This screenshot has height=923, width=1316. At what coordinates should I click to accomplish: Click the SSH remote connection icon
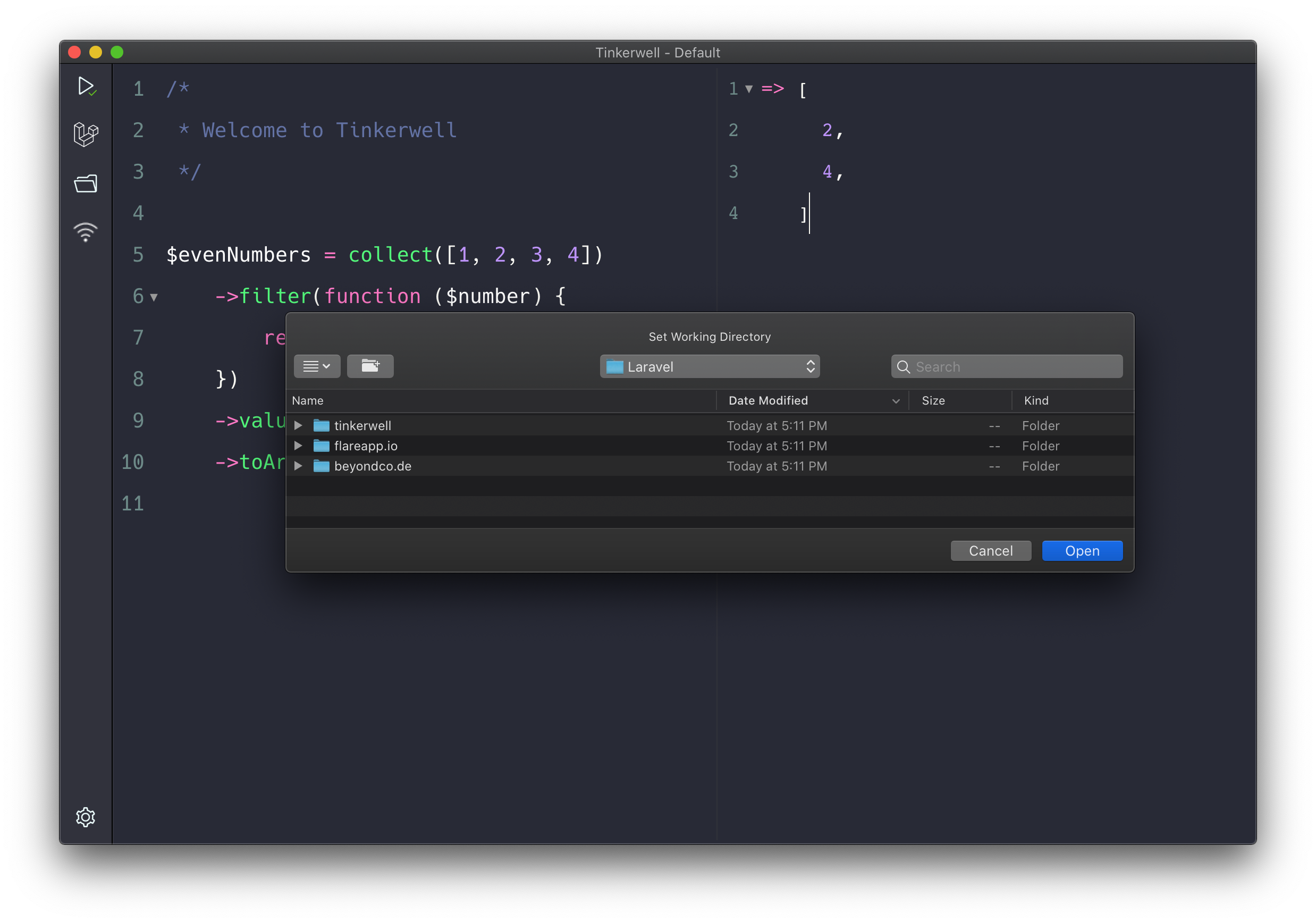86,232
